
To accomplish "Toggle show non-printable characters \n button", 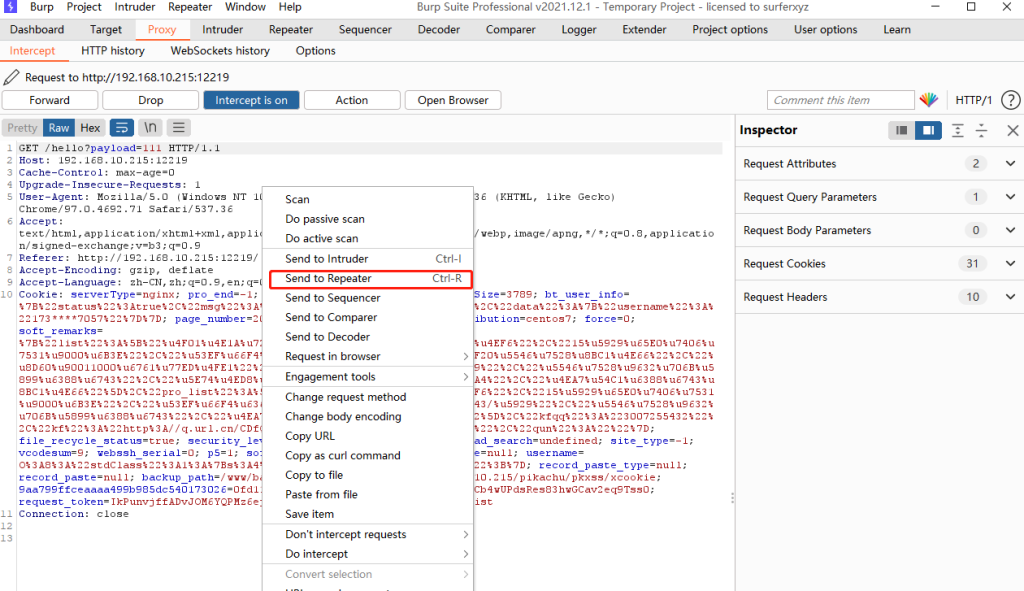I will pos(150,128).
